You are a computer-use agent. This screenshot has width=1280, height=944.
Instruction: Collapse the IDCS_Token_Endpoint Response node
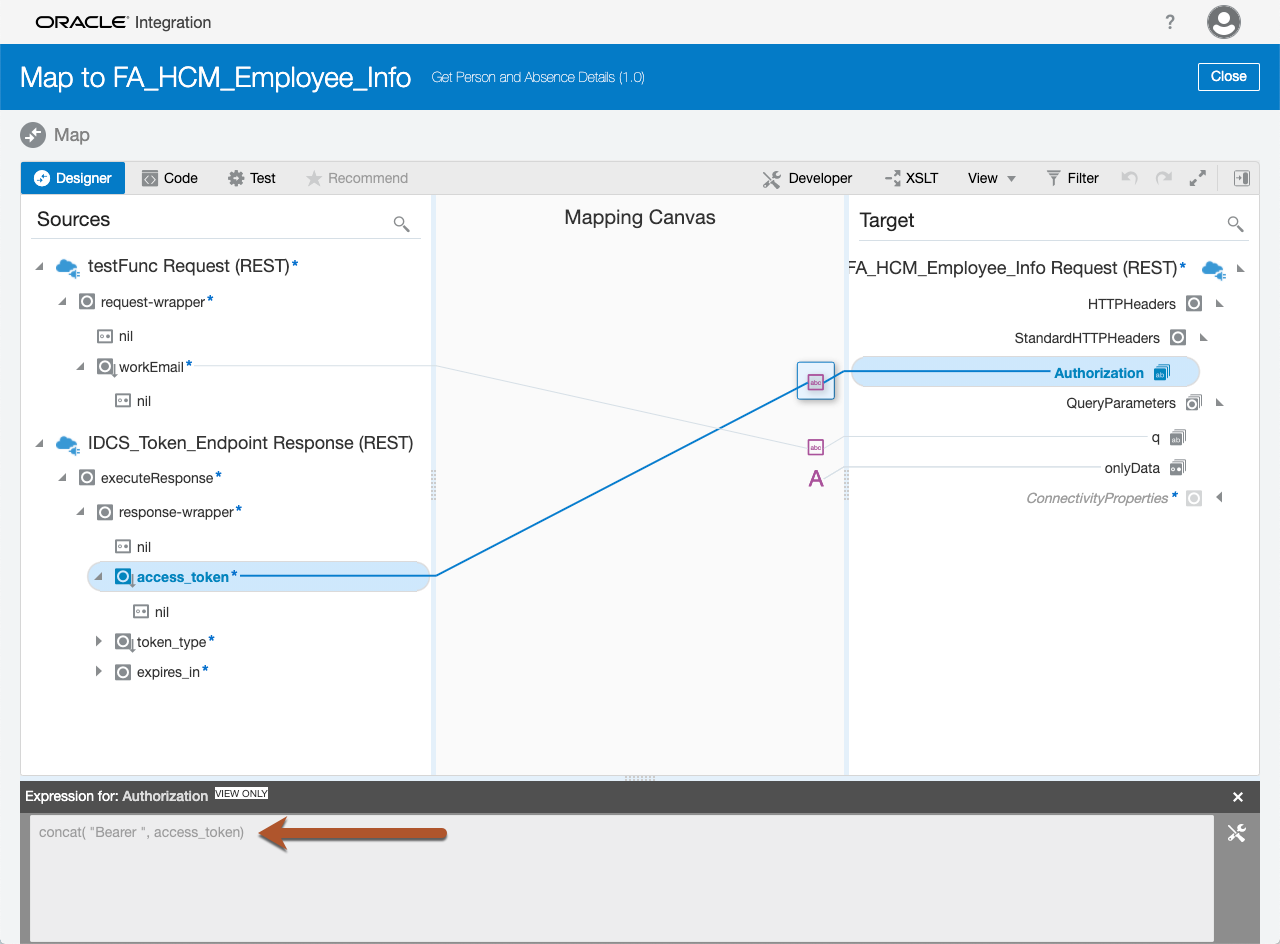tap(40, 442)
